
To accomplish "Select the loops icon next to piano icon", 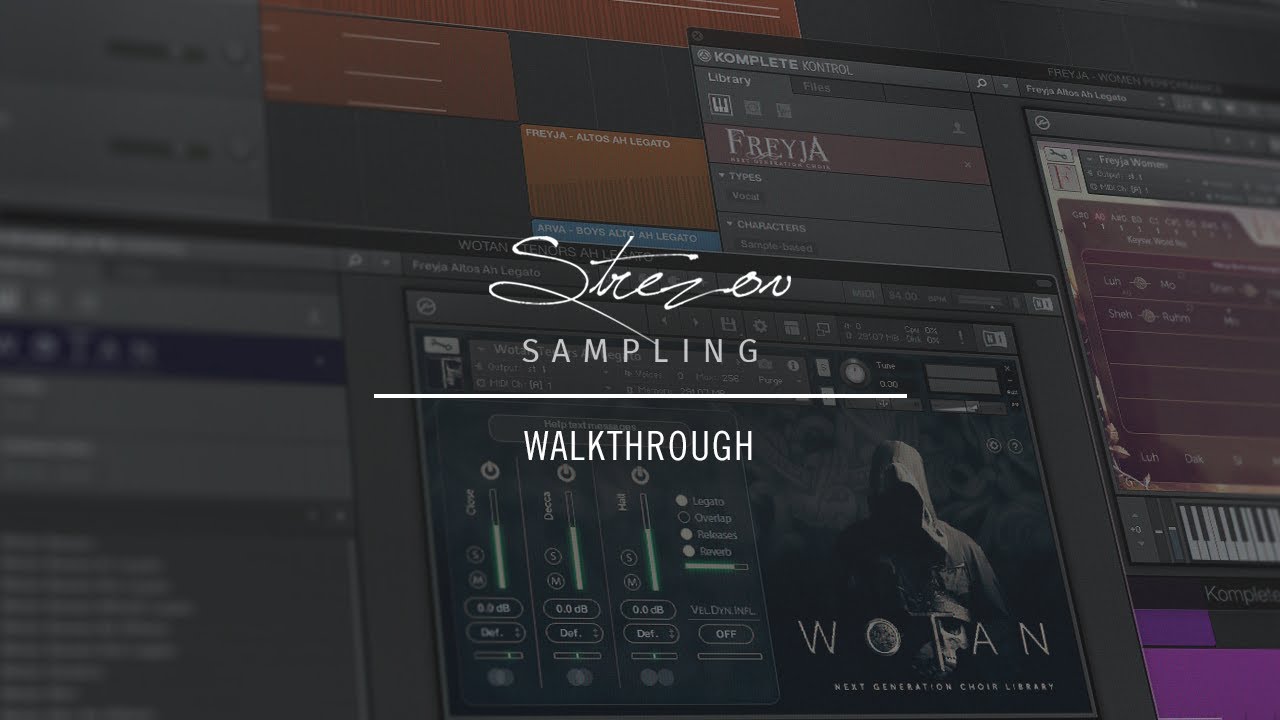I will point(753,106).
